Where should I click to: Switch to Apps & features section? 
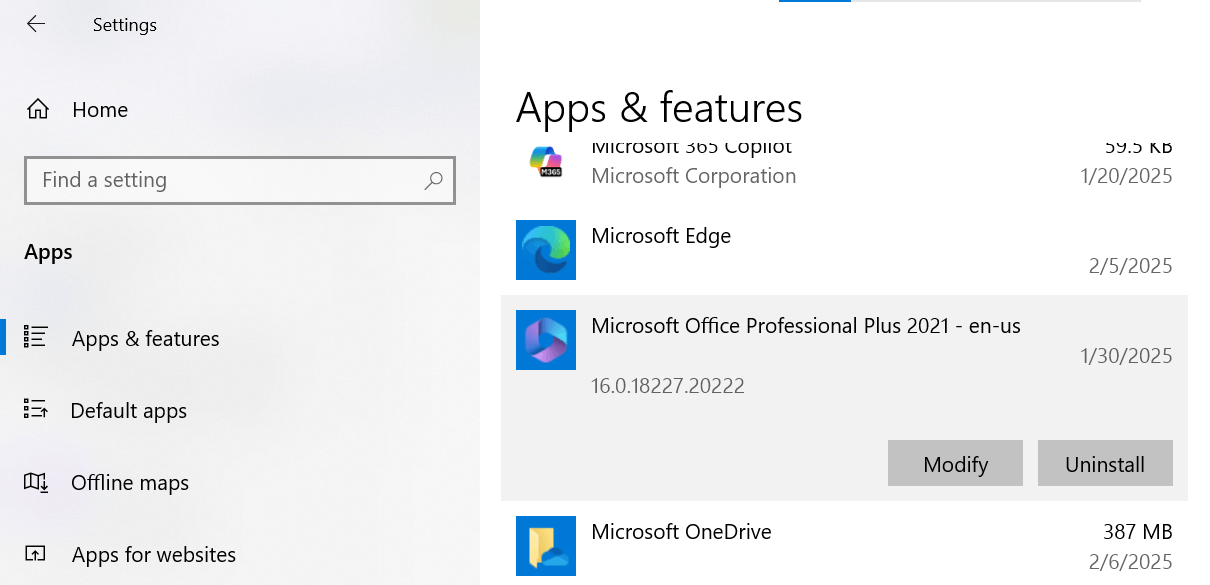pyautogui.click(x=146, y=339)
